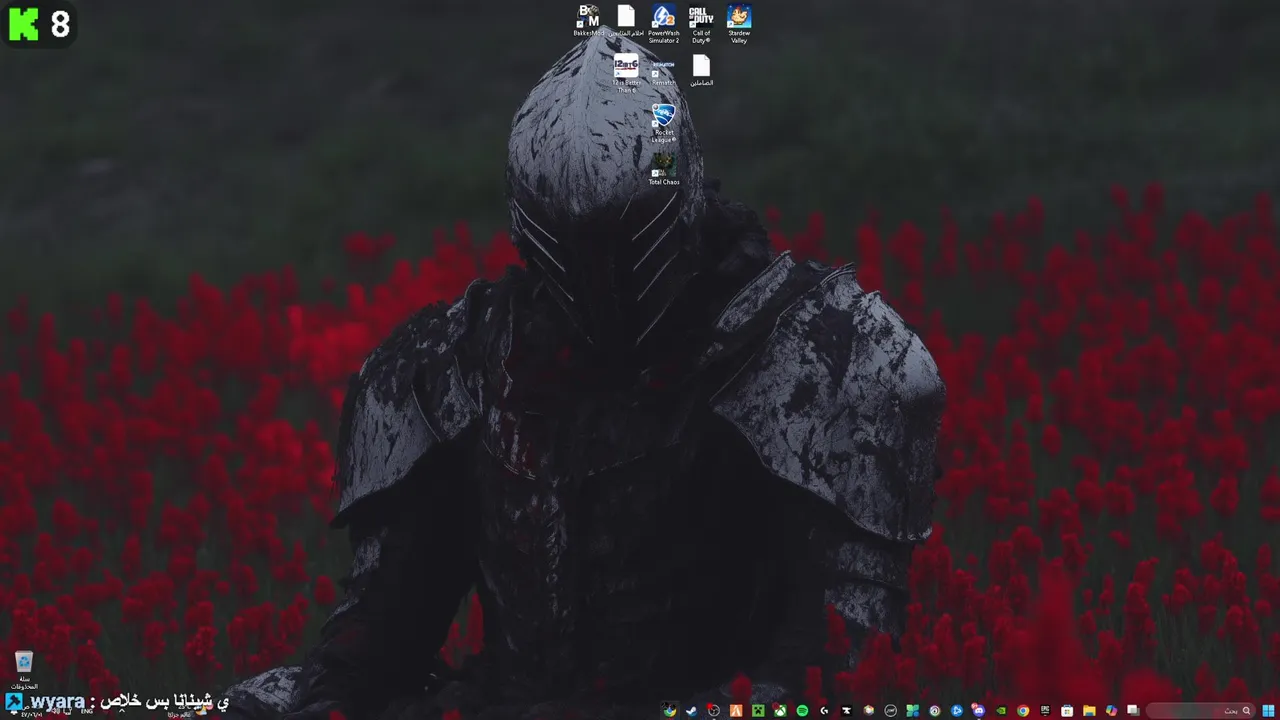1280x720 pixels.
Task: Click the Windows Start button
Action: click(x=1268, y=710)
